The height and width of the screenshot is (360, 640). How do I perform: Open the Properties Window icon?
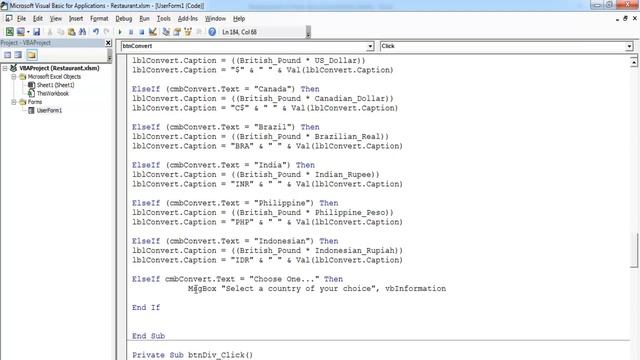(177, 32)
